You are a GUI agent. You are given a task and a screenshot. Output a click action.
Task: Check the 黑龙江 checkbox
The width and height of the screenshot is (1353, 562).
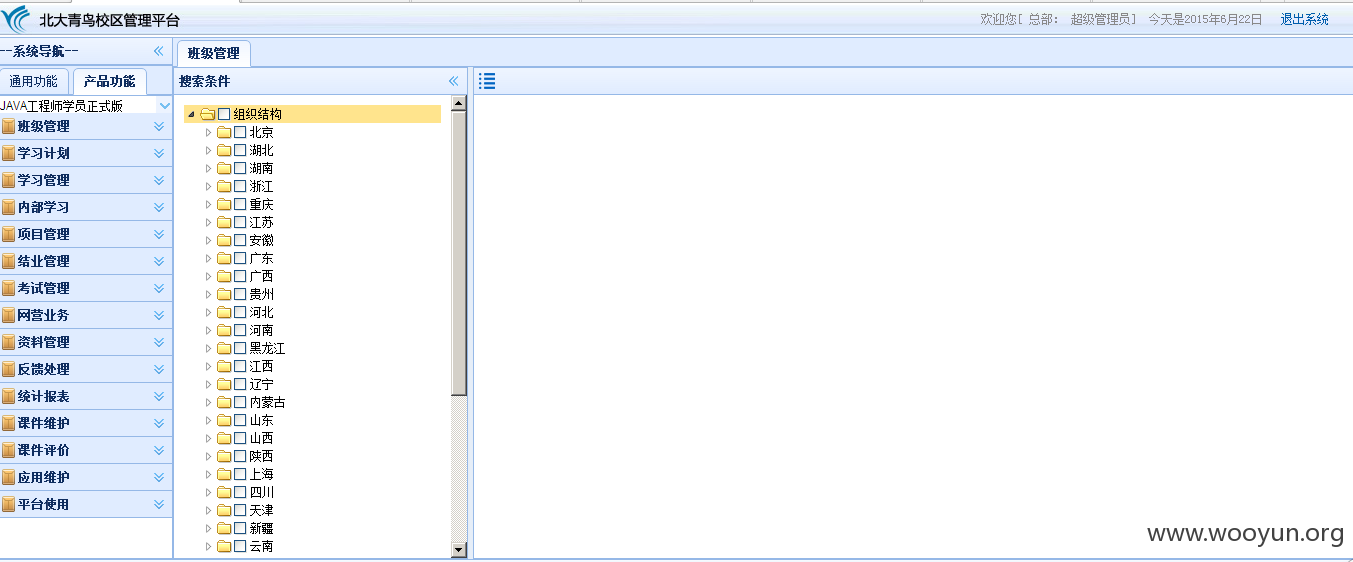pos(240,348)
